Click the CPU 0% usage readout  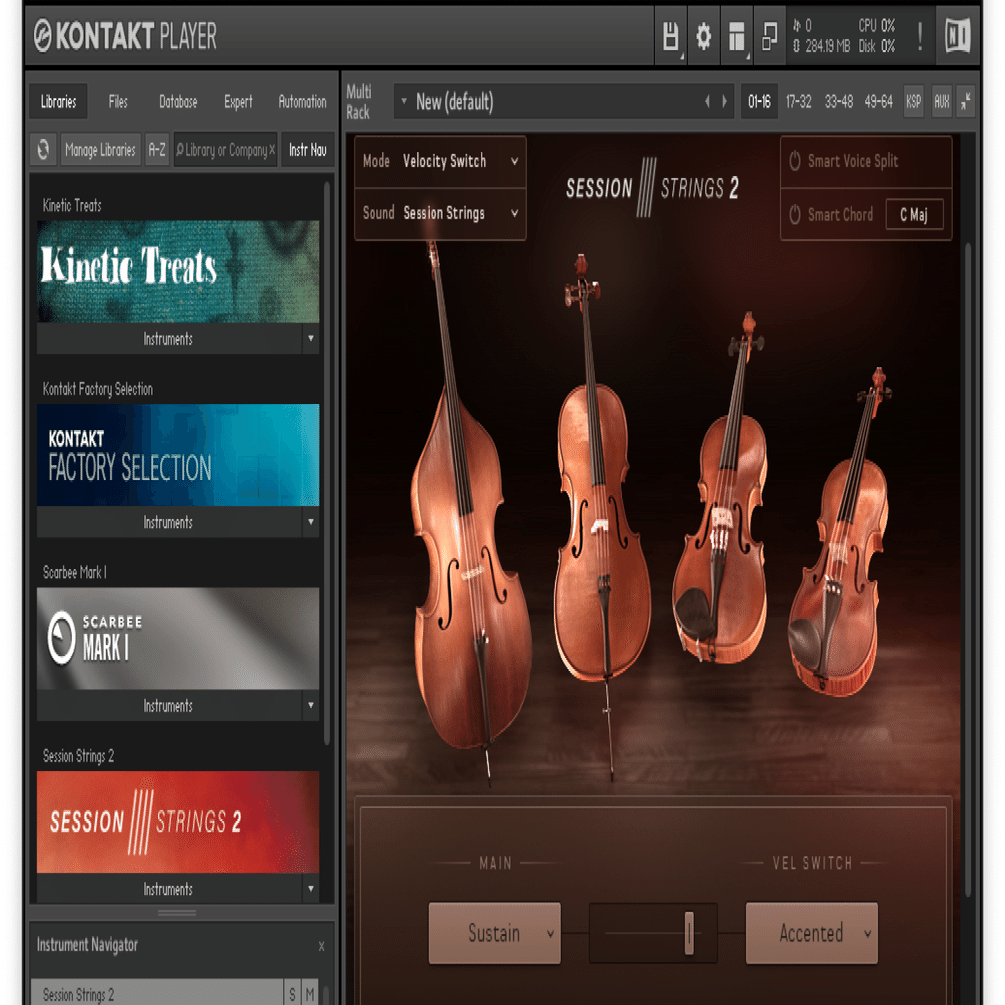tap(877, 26)
